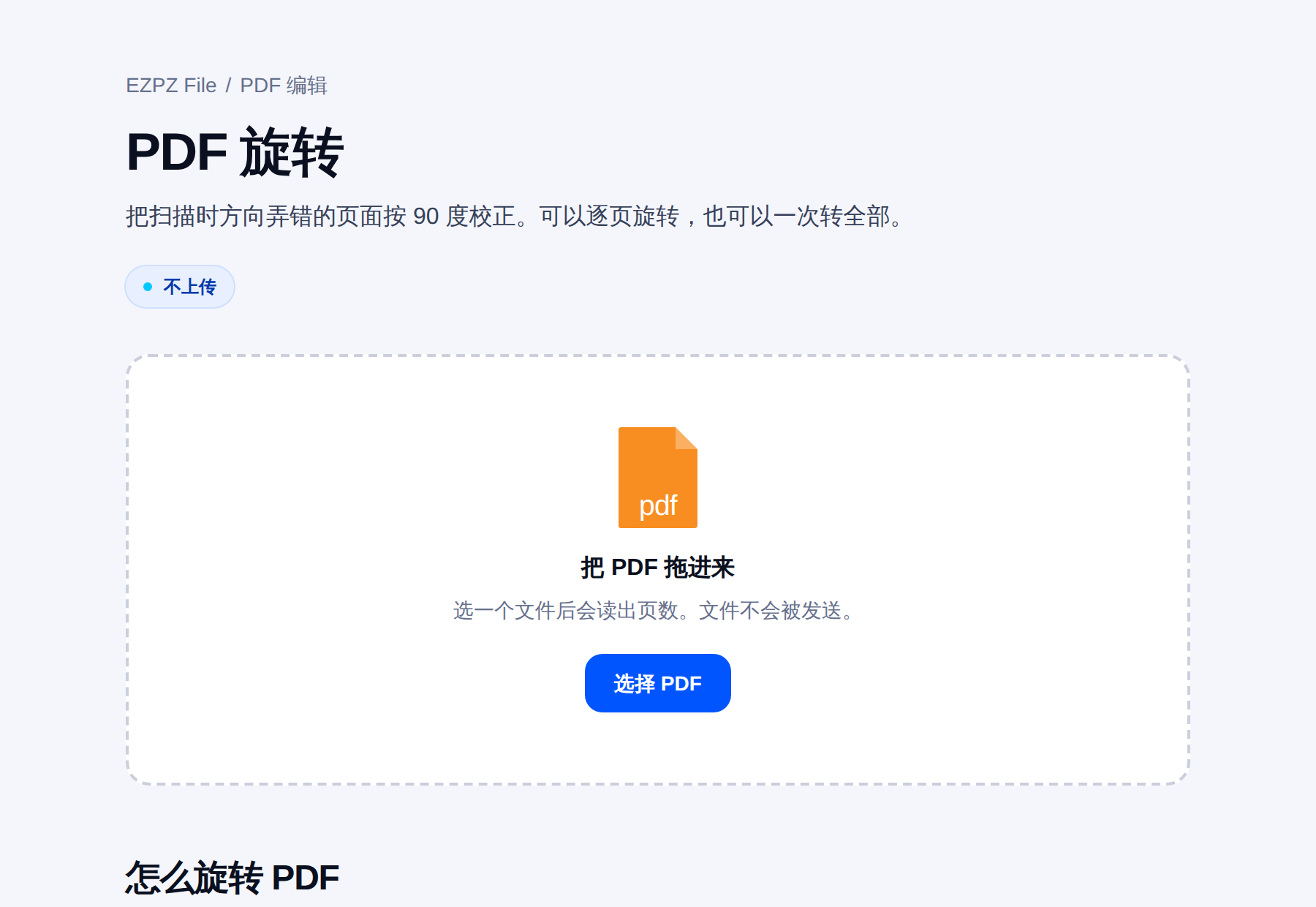Click the description starting 把扫描时方向弄错的页面

(x=515, y=217)
